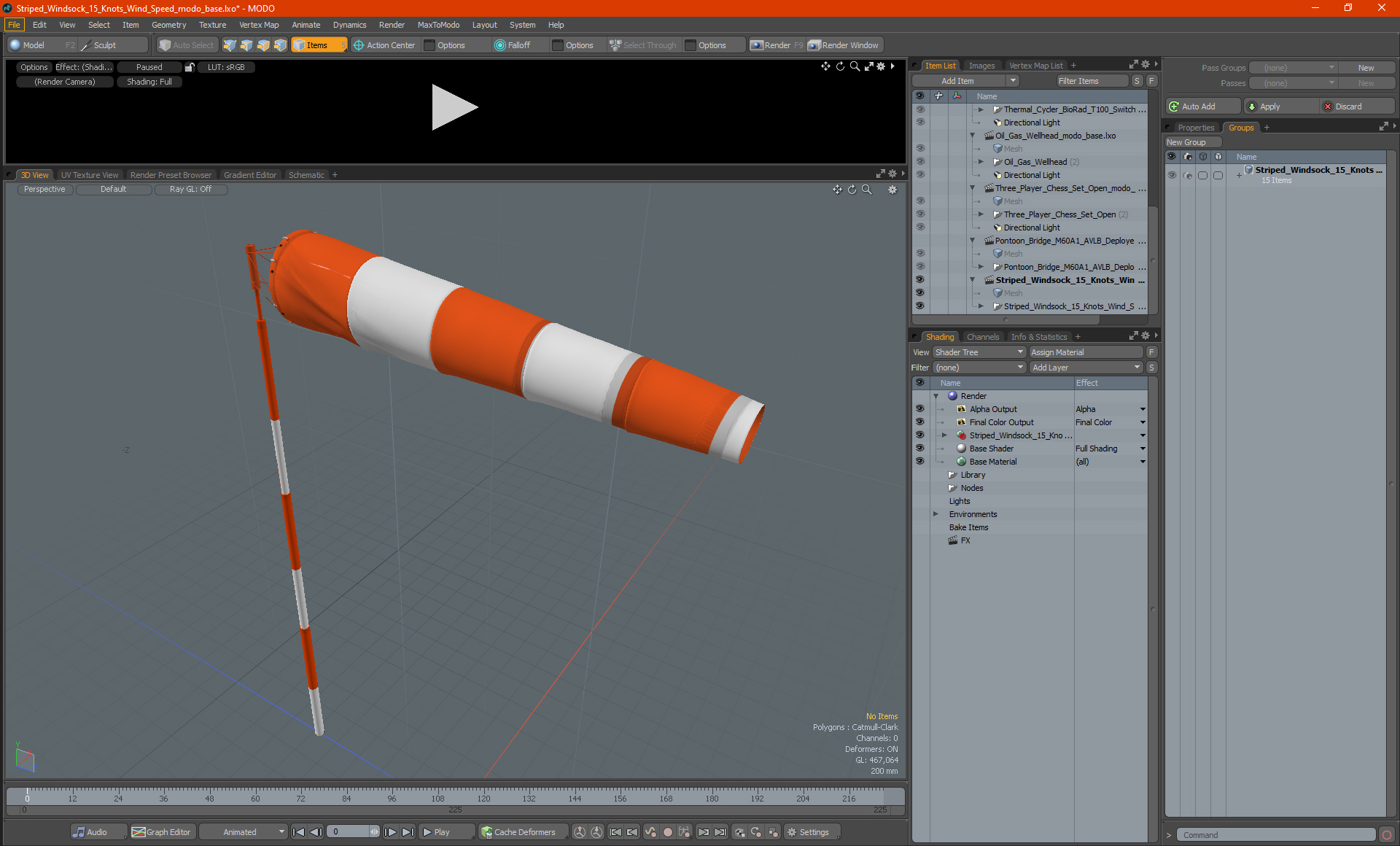Switch to the Channels tab
Screen dimensions: 1400x846
pos(982,337)
